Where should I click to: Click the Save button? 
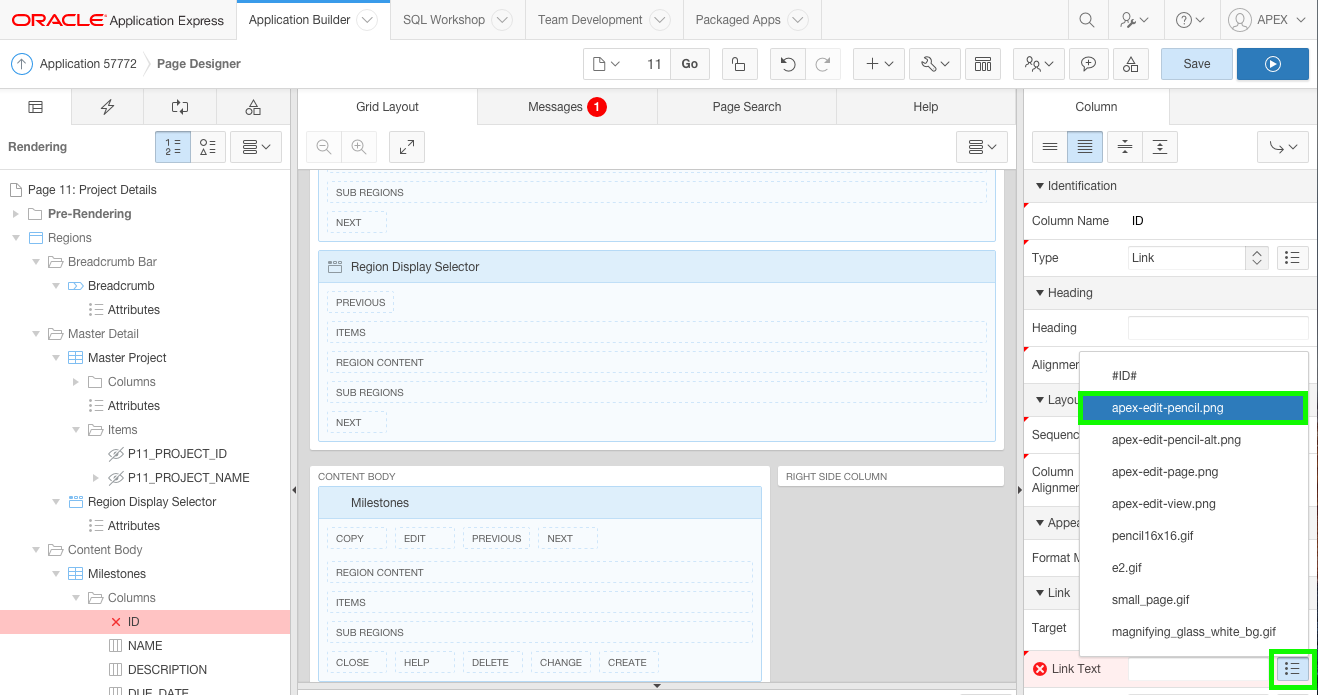coord(1197,64)
